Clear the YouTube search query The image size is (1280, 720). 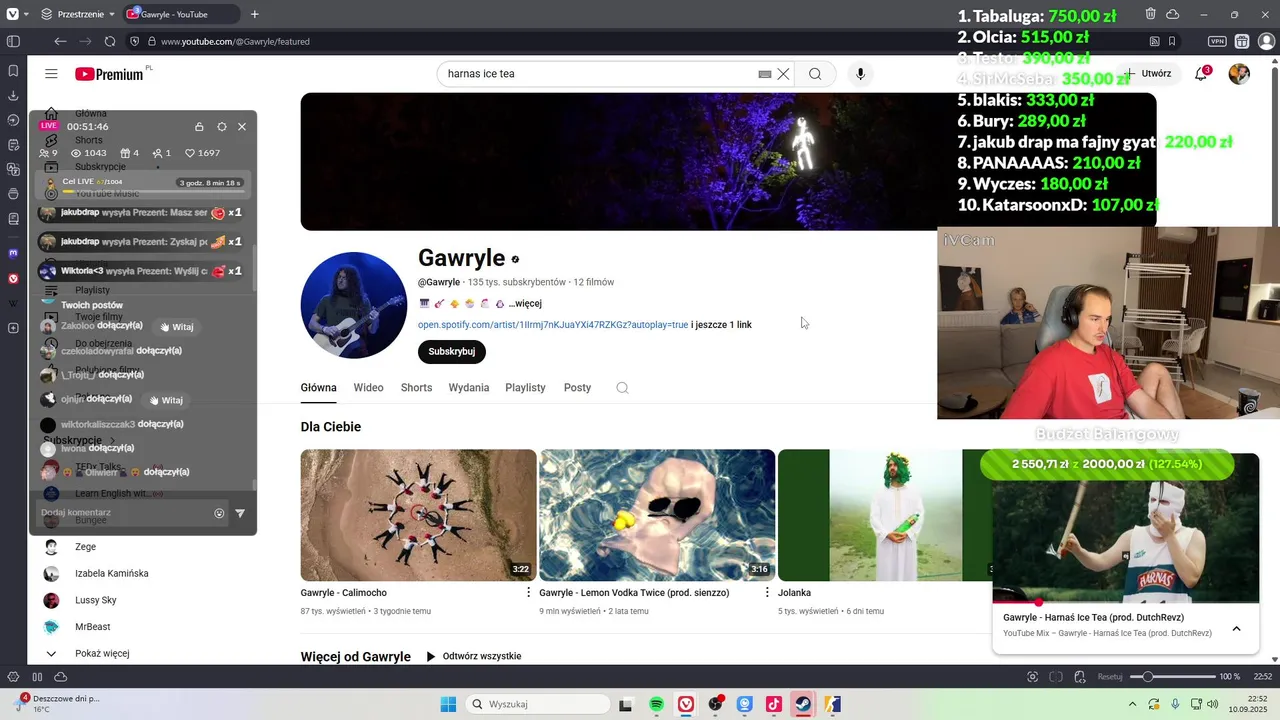(783, 74)
